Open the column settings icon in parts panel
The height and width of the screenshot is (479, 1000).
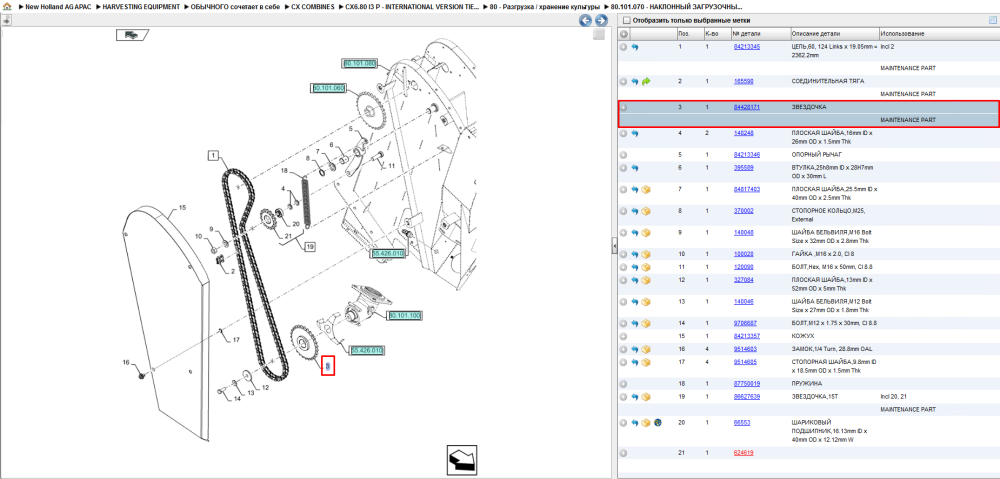(992, 20)
